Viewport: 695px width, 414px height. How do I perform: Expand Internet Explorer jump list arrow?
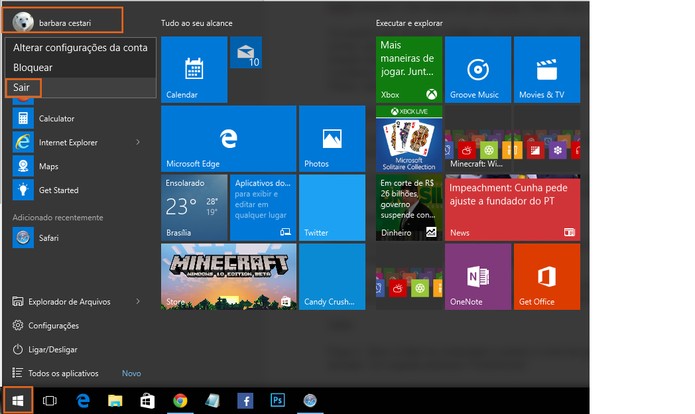(x=138, y=142)
